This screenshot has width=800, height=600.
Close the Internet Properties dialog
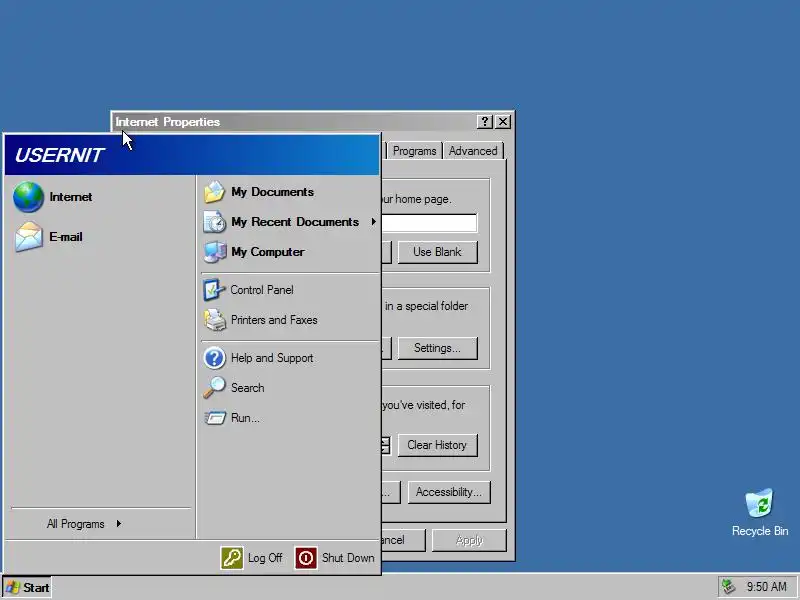(503, 121)
